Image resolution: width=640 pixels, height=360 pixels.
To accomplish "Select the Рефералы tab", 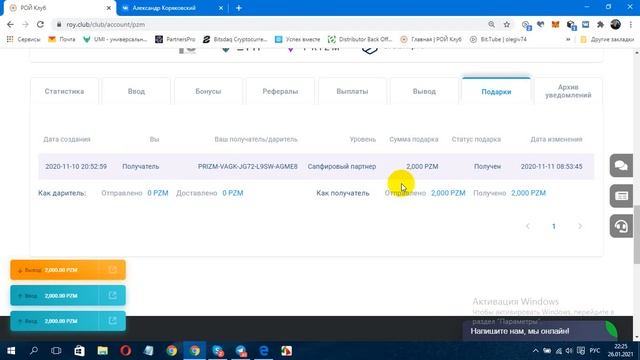I will click(280, 91).
